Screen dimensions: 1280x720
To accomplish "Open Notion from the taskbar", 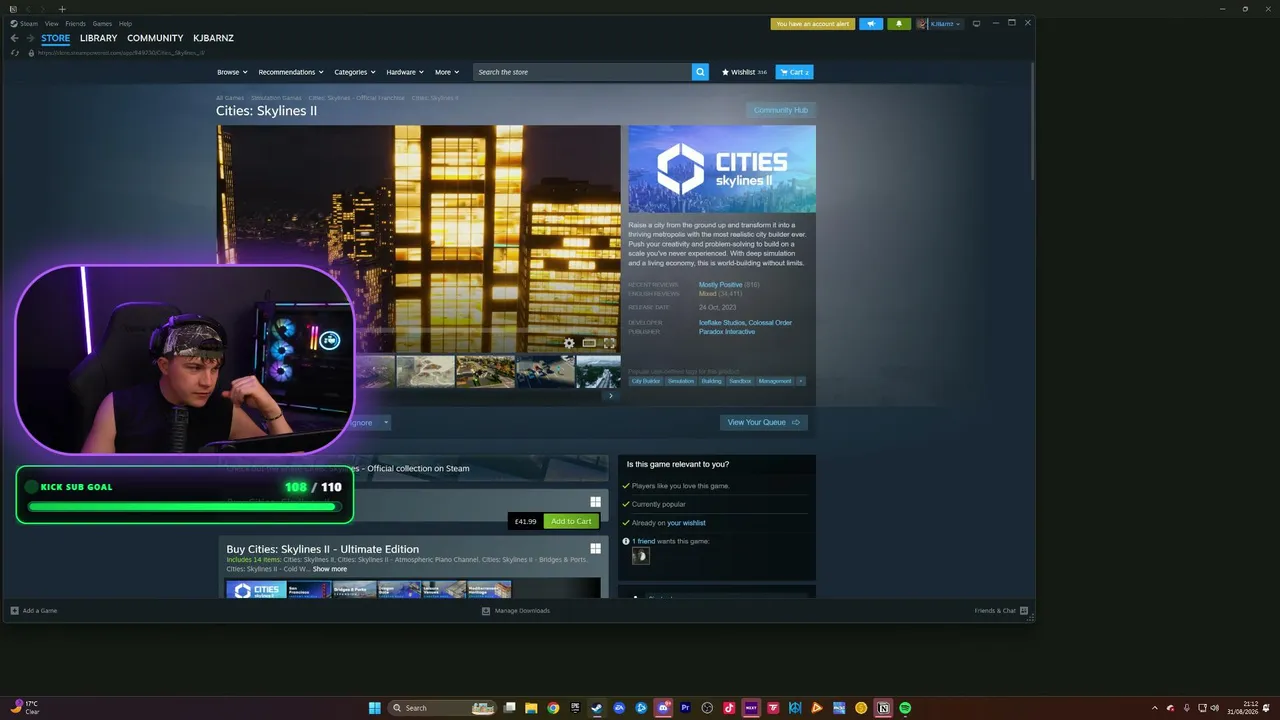I will click(x=883, y=708).
